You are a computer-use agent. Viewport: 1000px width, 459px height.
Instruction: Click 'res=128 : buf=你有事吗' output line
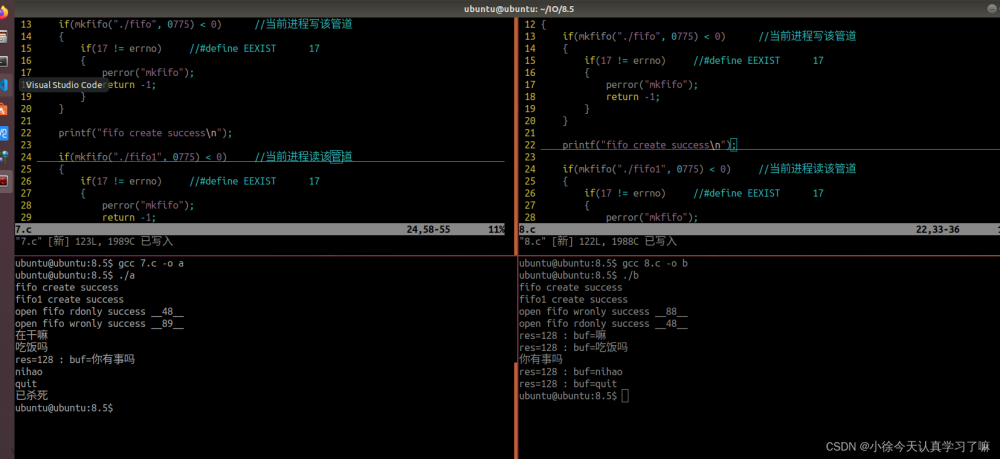coord(75,360)
